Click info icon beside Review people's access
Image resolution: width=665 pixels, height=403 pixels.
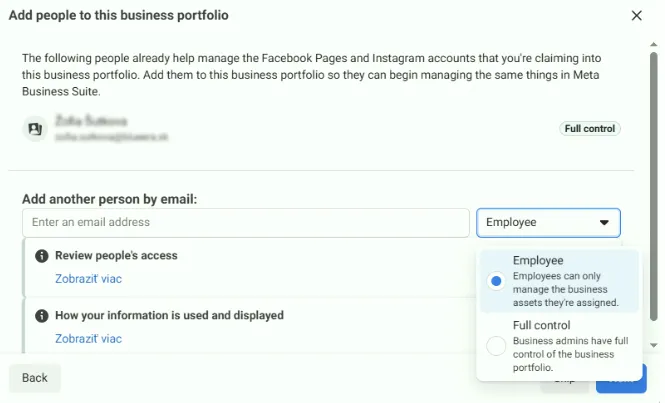click(x=41, y=256)
